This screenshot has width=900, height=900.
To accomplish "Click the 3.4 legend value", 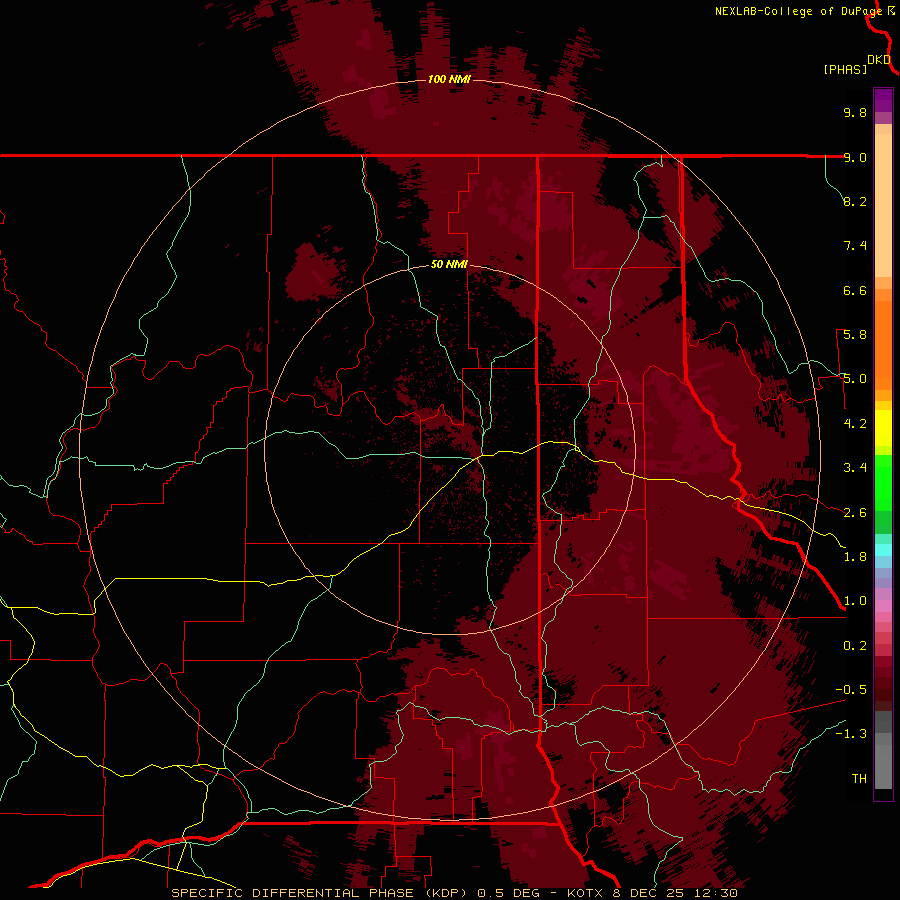I will [855, 468].
